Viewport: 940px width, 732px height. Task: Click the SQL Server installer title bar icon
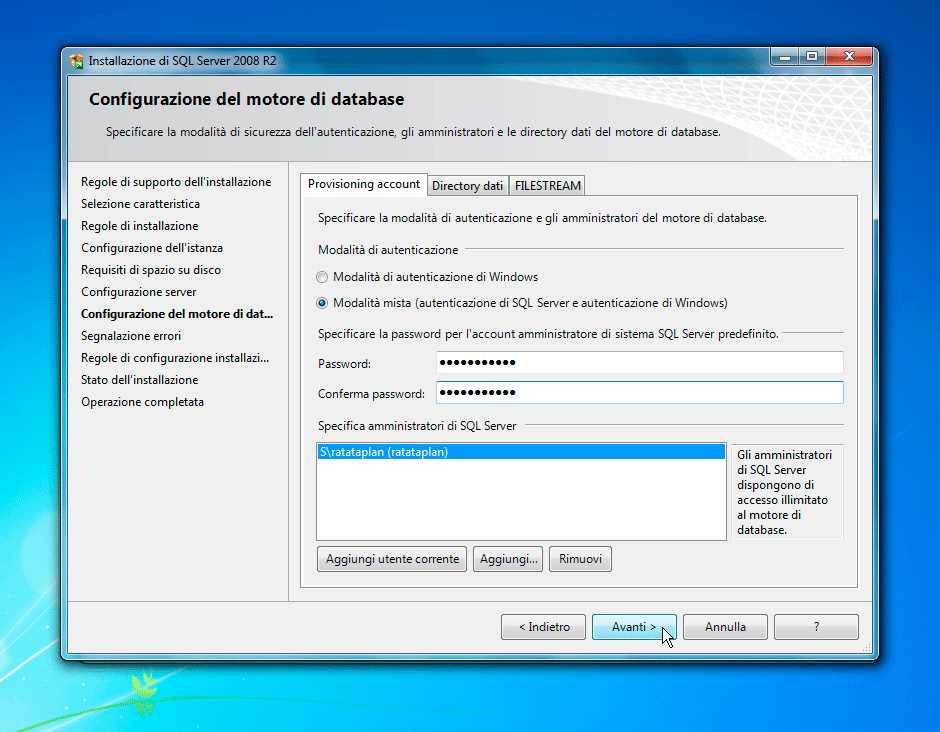(x=77, y=61)
